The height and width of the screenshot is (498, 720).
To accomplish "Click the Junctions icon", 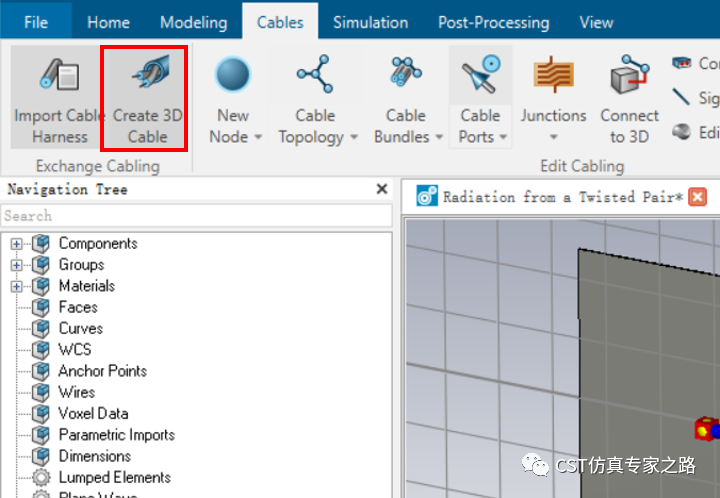I will click(x=553, y=74).
